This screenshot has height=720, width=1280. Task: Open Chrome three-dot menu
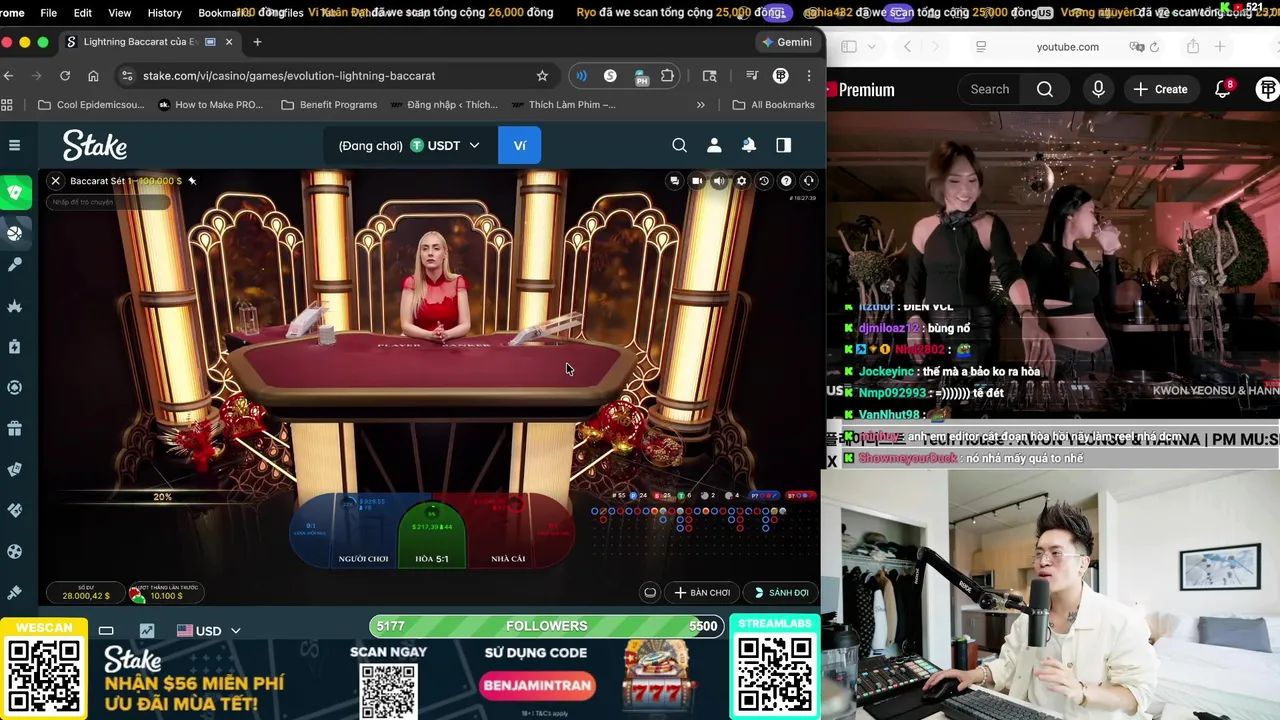click(809, 76)
